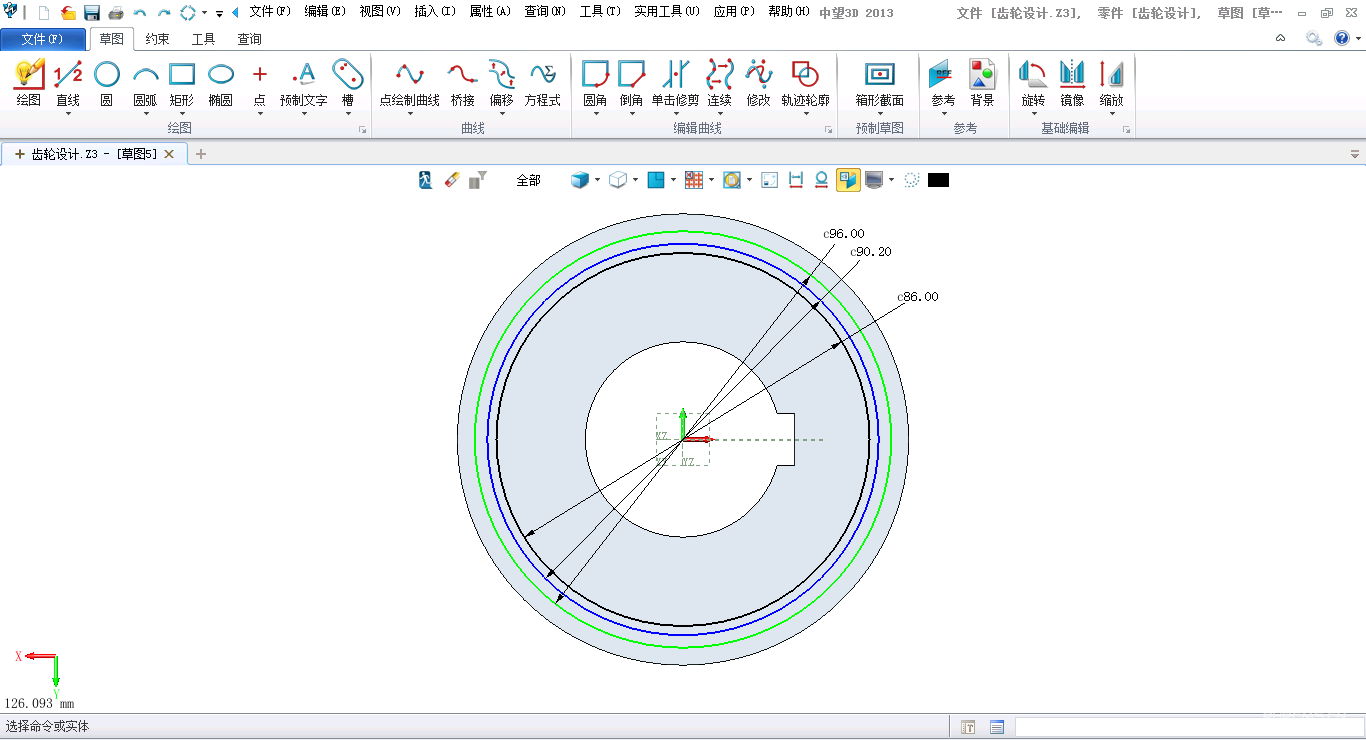The width and height of the screenshot is (1366, 740).
Task: Click the exit sketch icon
Action: point(426,180)
